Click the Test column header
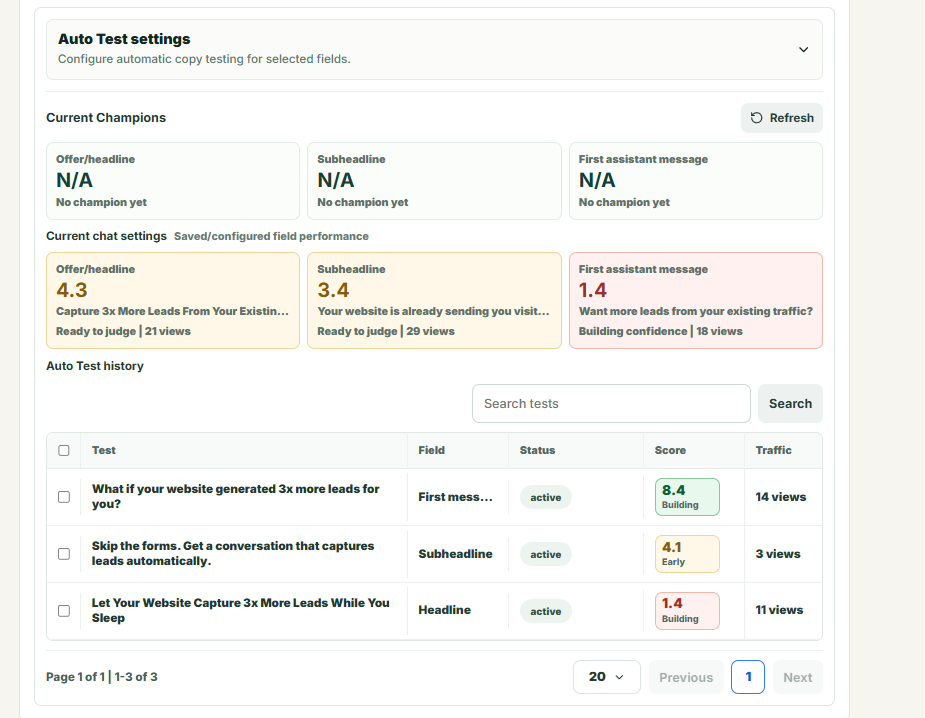 click(x=104, y=450)
